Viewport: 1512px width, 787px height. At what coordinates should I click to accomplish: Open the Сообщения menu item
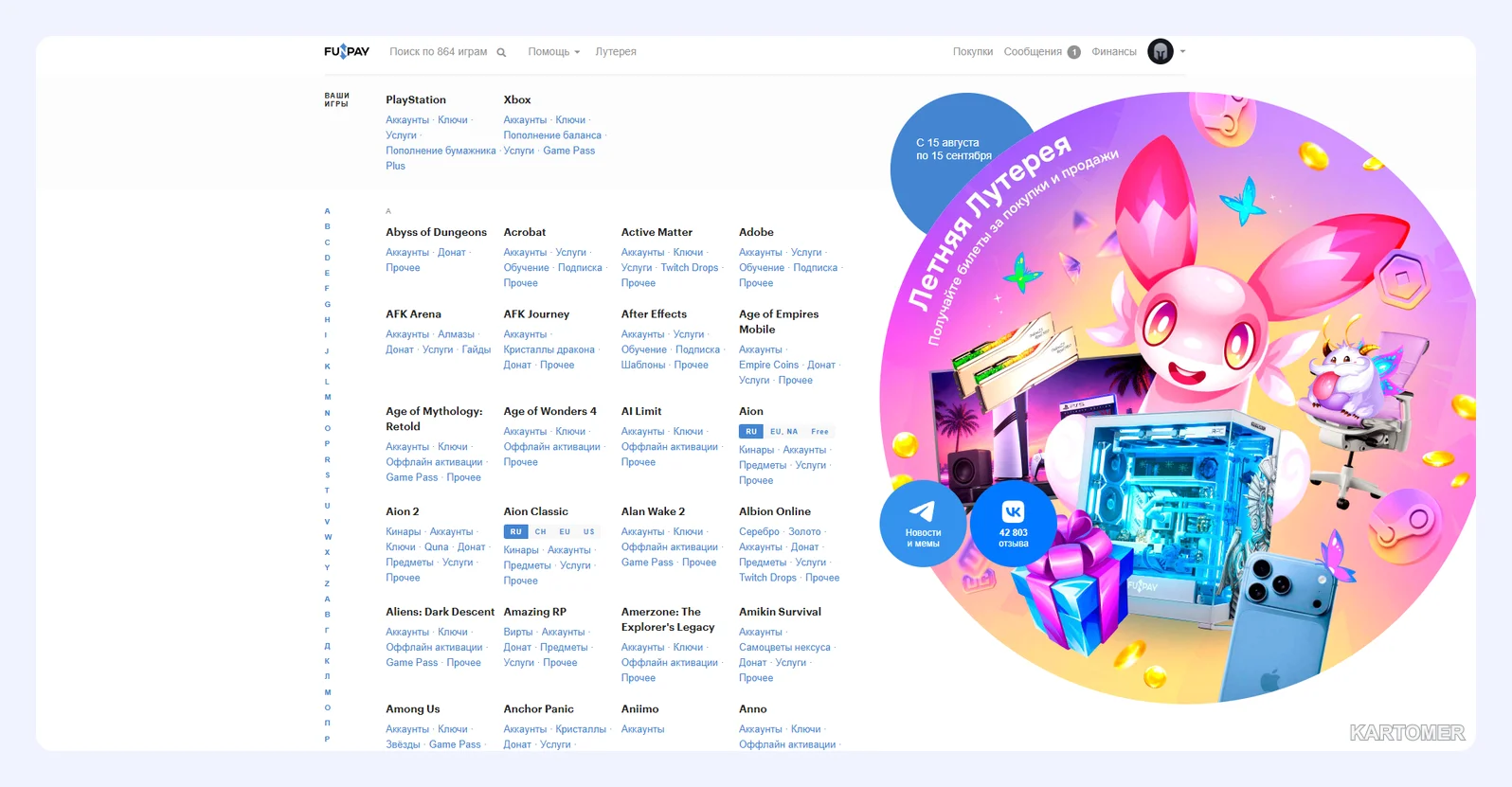tap(1033, 52)
